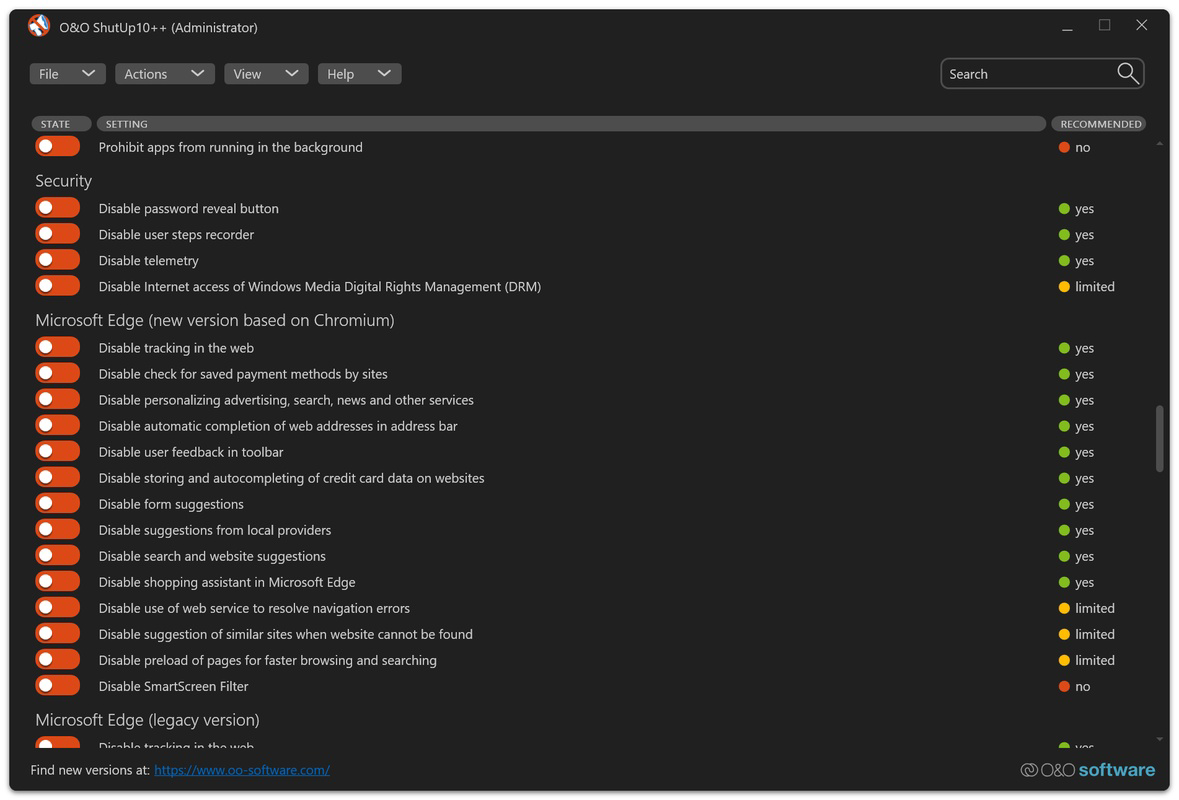Toggle Disable form suggestions
The image size is (1179, 800).
pos(57,503)
